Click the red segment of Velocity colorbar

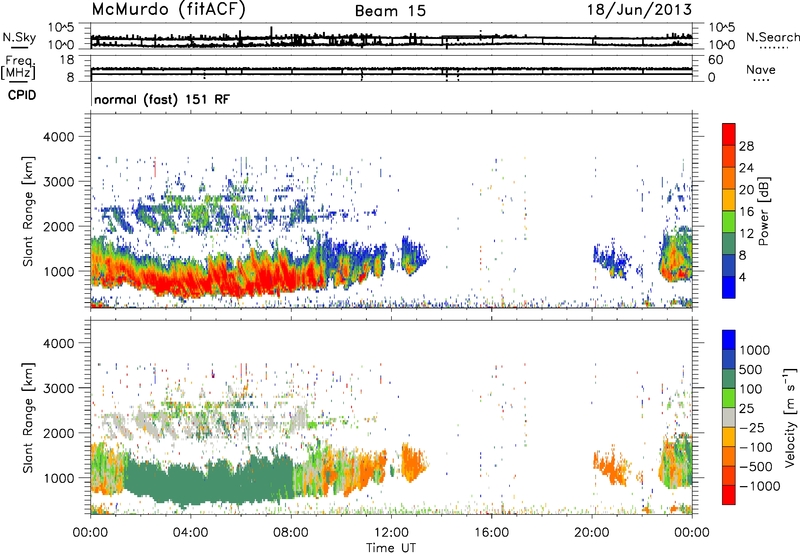[x=729, y=495]
